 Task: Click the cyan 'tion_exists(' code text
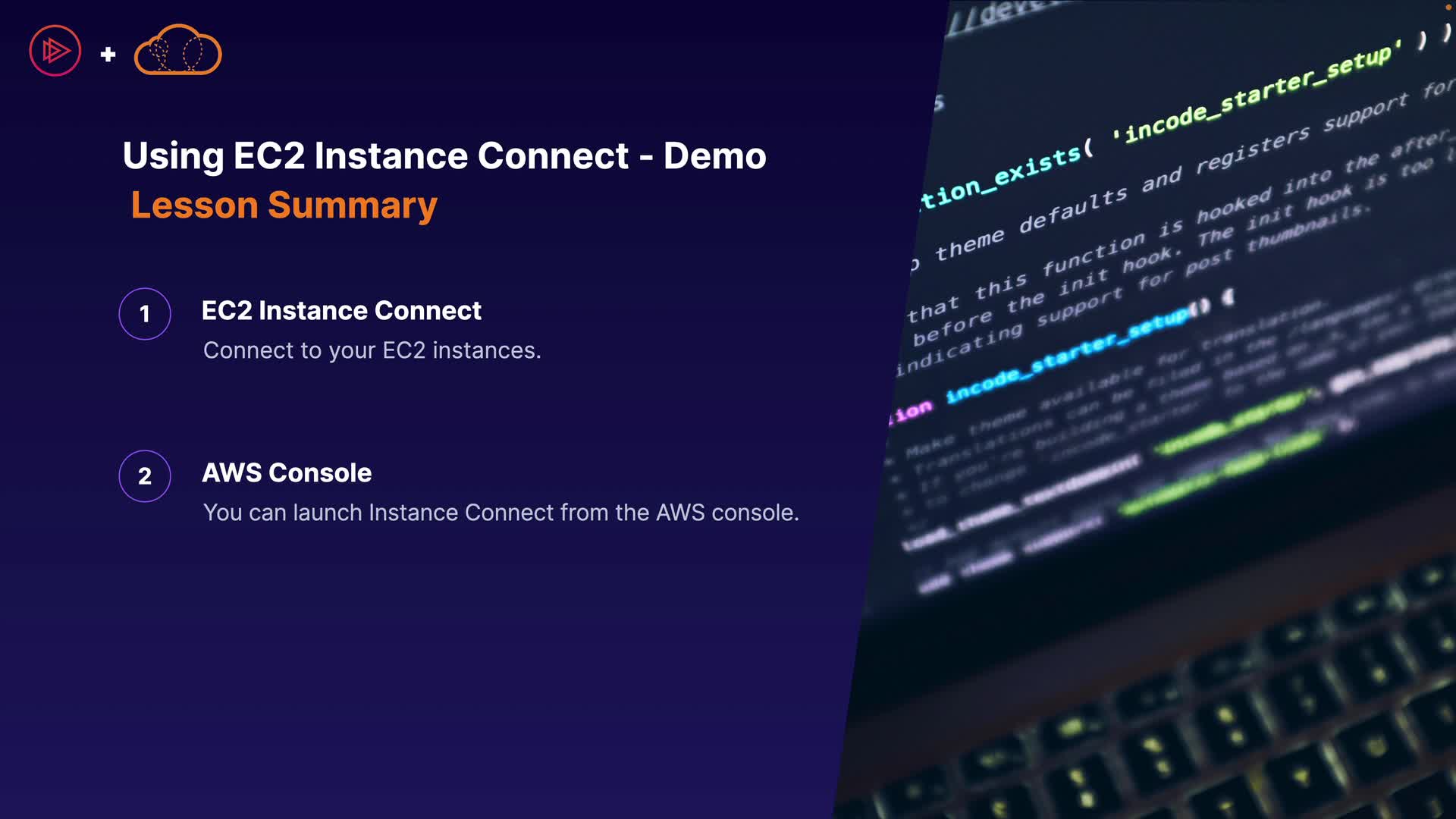point(1005,177)
